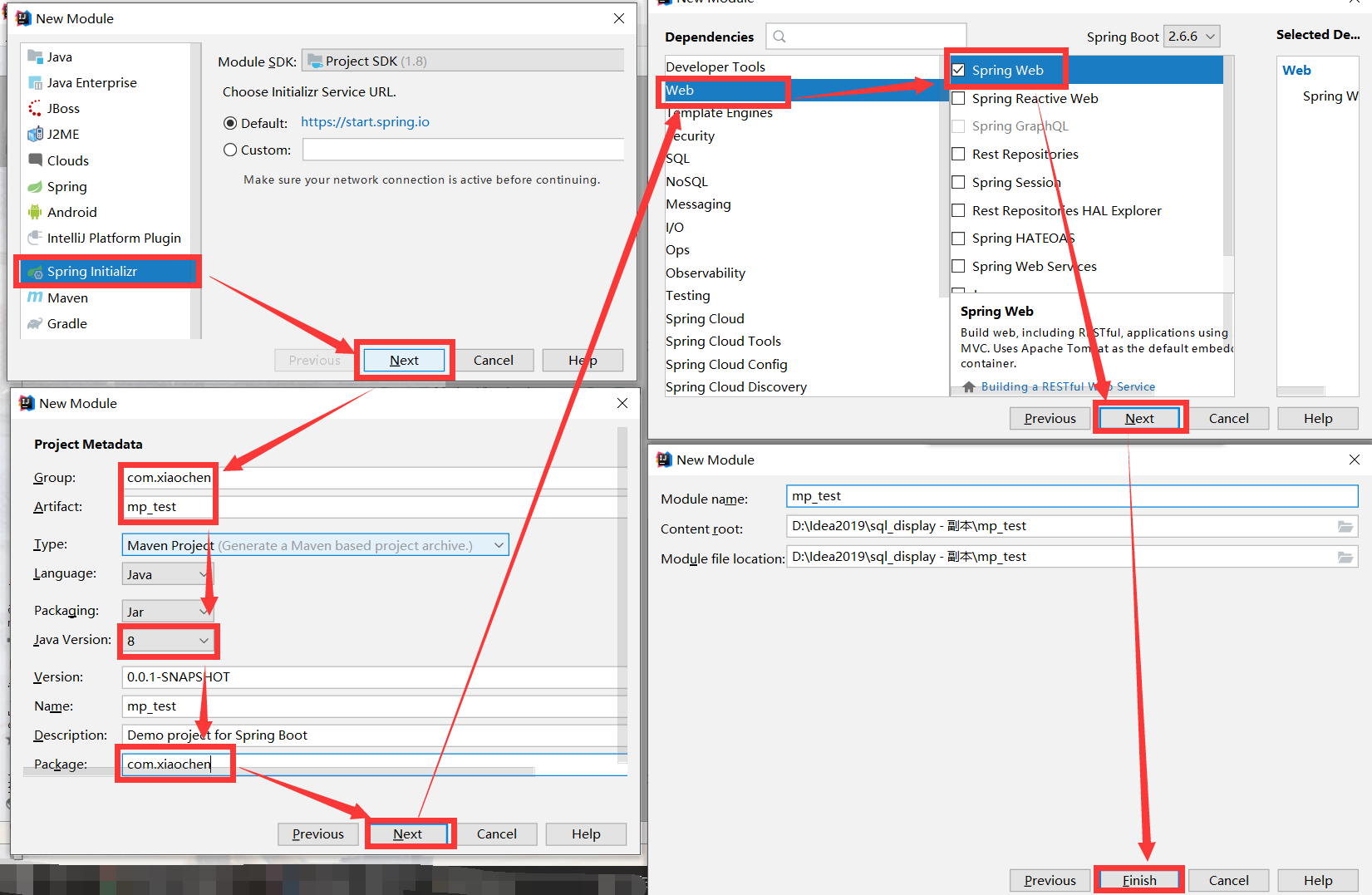This screenshot has width=1372, height=895.
Task: Choose the Spring Initializr icon
Action: 35,272
